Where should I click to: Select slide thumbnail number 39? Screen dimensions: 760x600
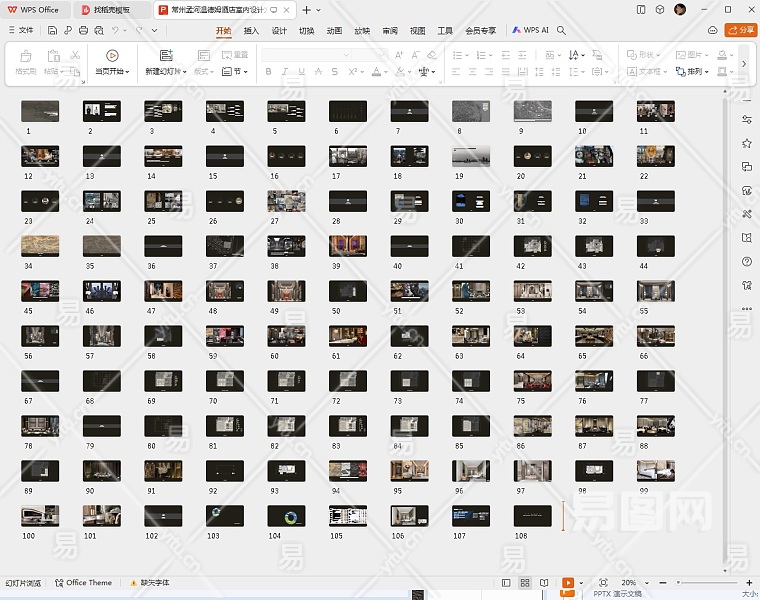click(x=347, y=246)
